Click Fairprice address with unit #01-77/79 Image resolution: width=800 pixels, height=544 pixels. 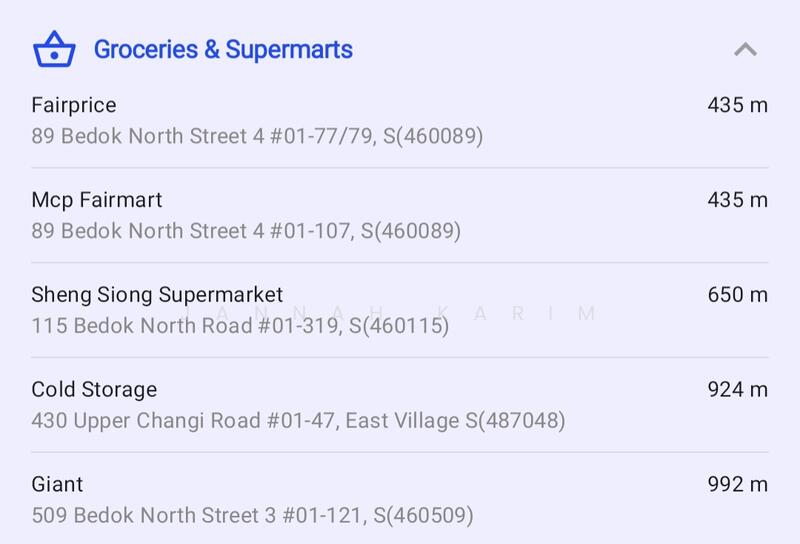point(257,135)
